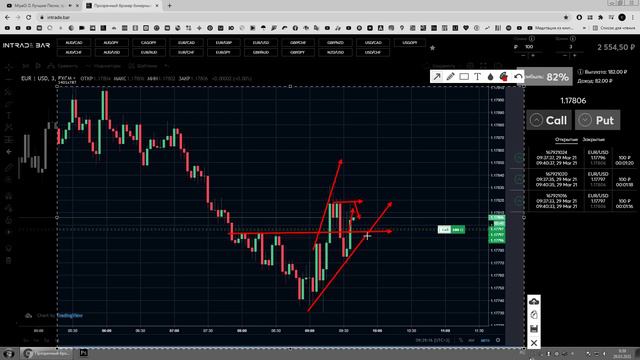Close the active intrade browser tab
The image size is (640, 360).
pos(157,6)
